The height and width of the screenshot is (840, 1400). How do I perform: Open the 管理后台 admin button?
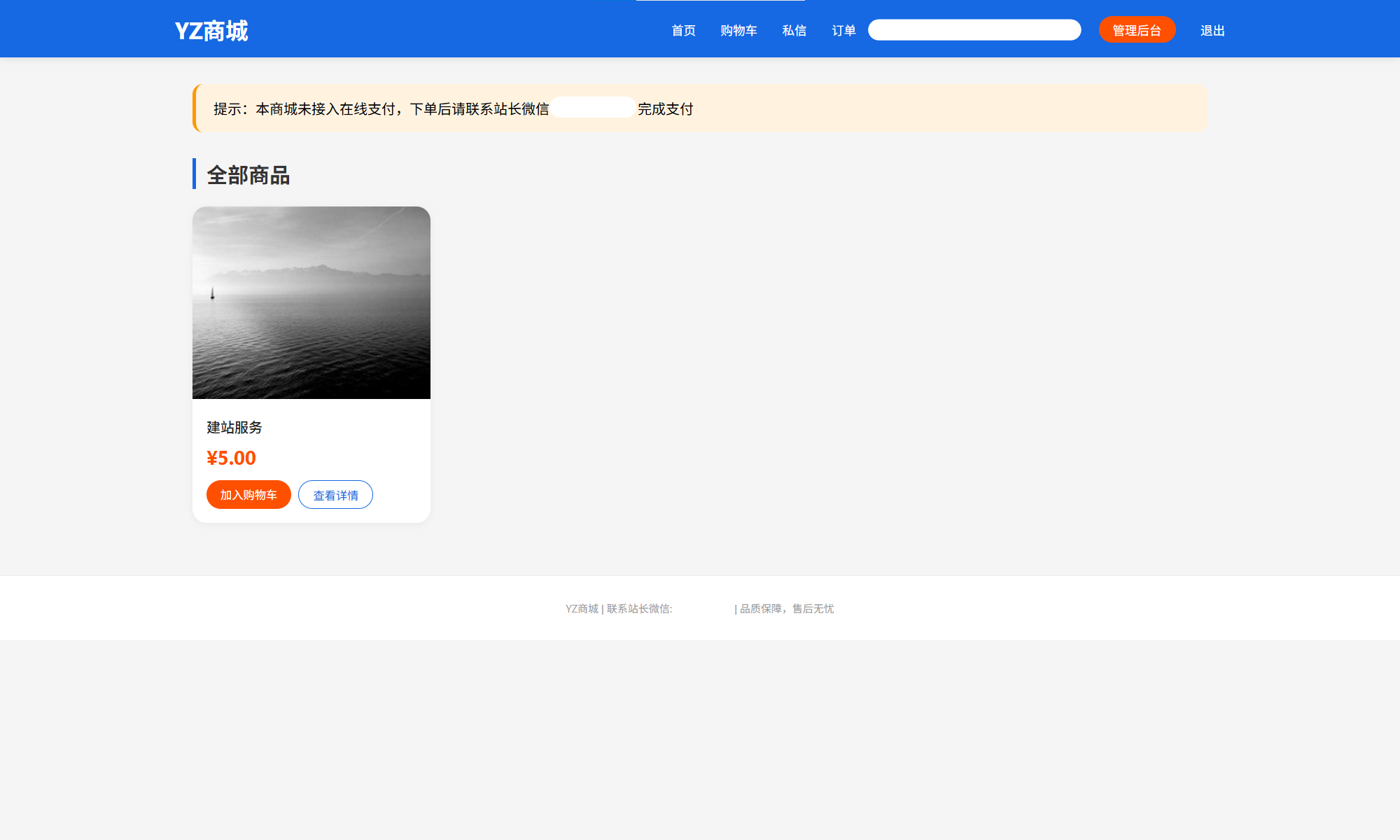coord(1137,30)
